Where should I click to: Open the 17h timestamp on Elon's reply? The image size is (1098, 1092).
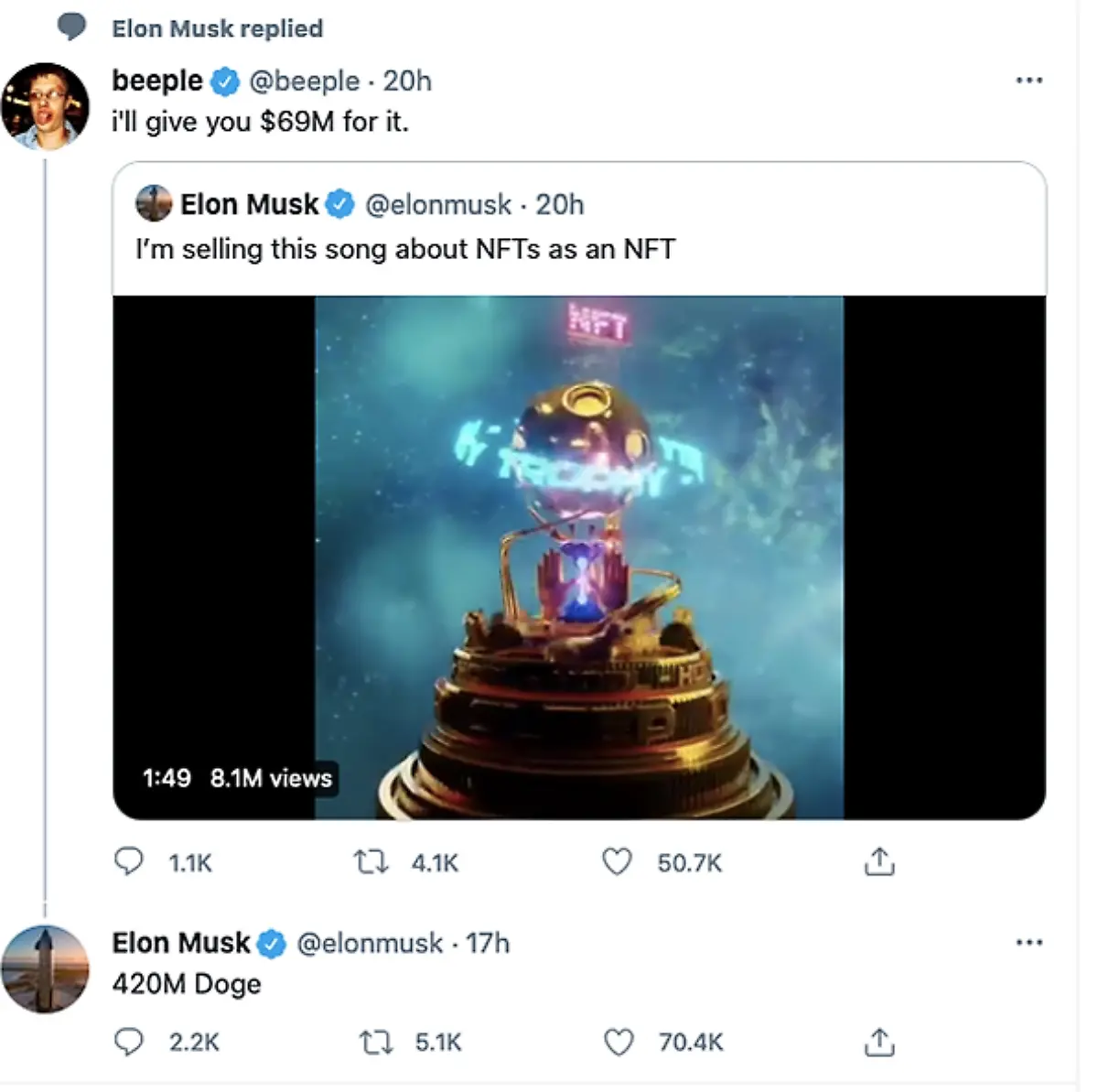[x=488, y=943]
